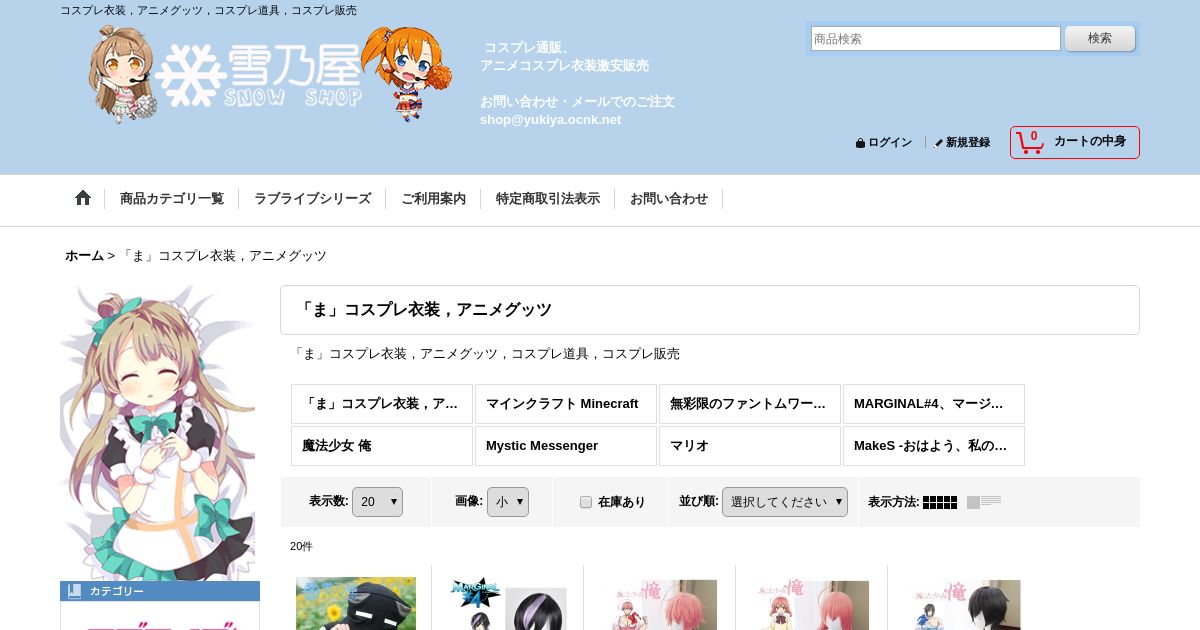Open マリオ category
The image size is (1200, 630).
coord(750,446)
